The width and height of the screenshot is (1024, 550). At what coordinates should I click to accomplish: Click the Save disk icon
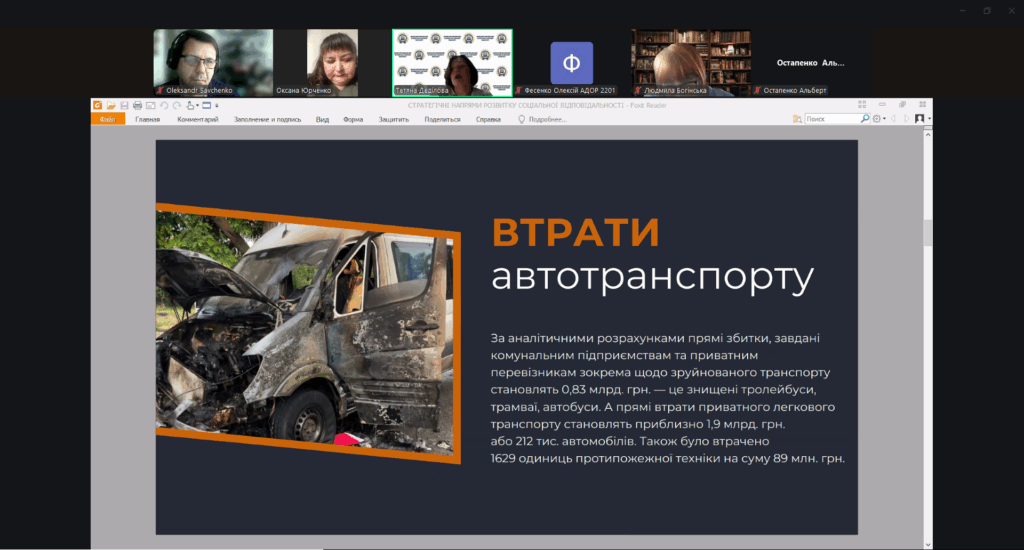coord(123,105)
